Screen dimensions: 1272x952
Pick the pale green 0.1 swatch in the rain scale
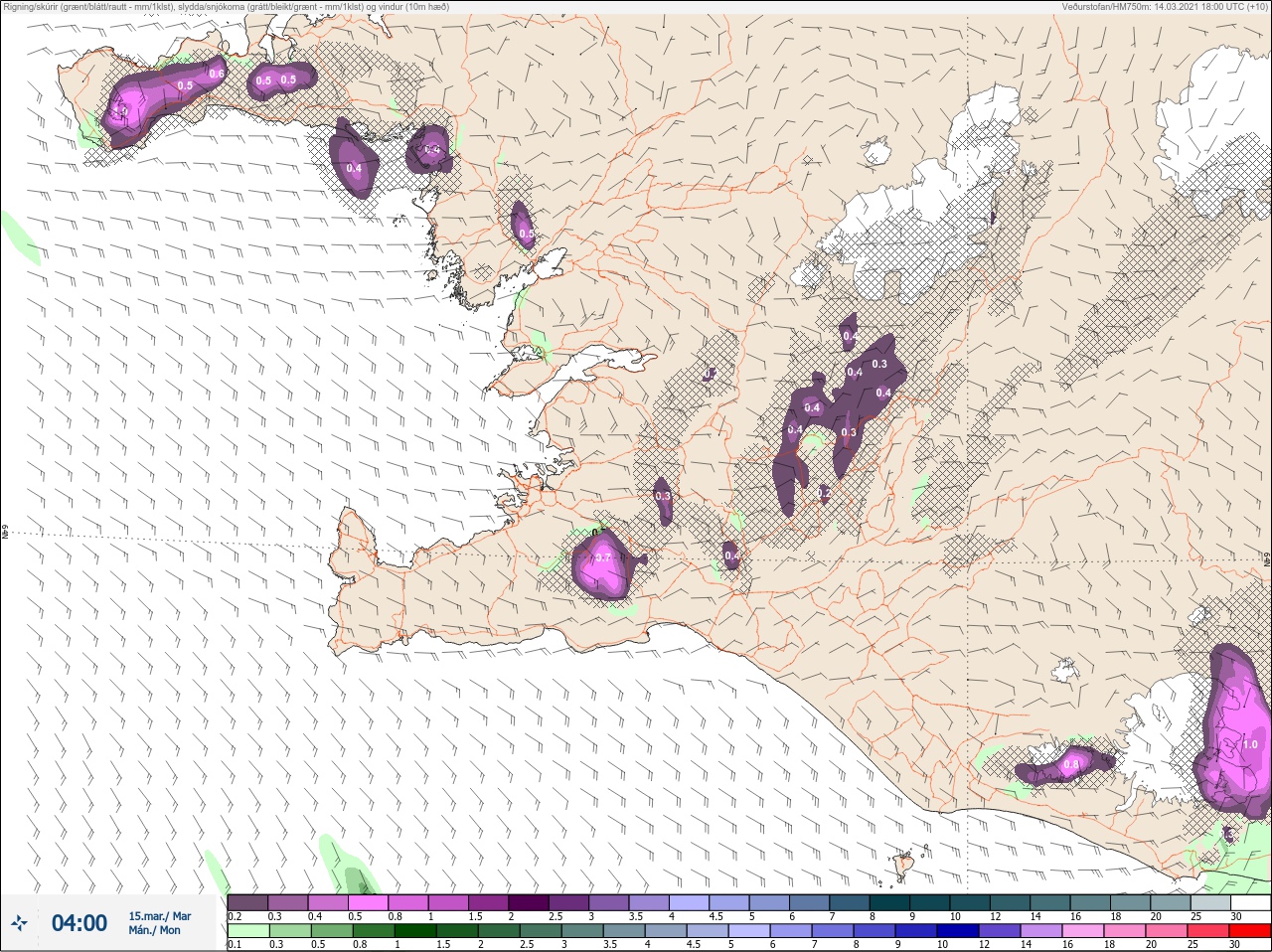click(247, 931)
